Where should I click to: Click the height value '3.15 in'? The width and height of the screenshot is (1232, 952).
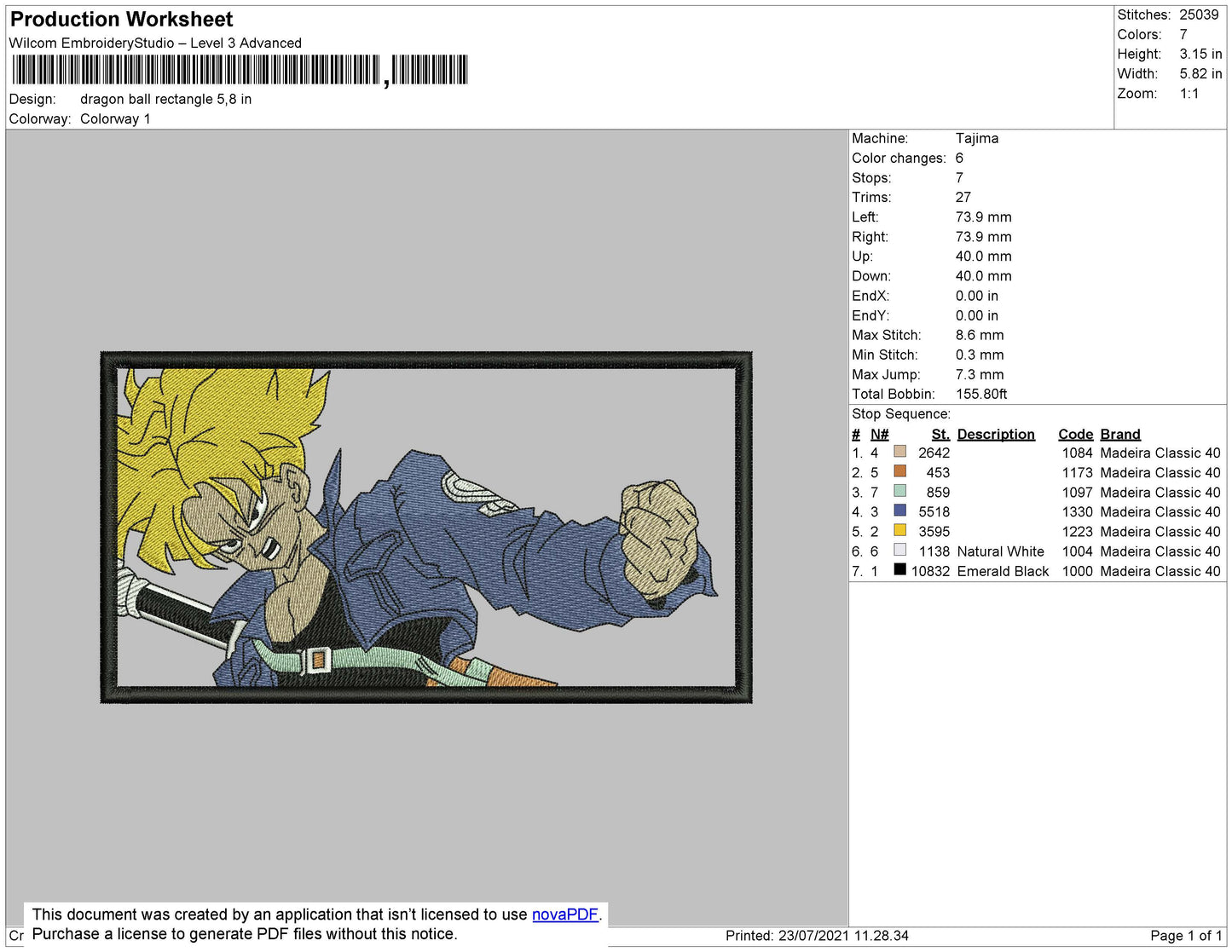point(1200,55)
